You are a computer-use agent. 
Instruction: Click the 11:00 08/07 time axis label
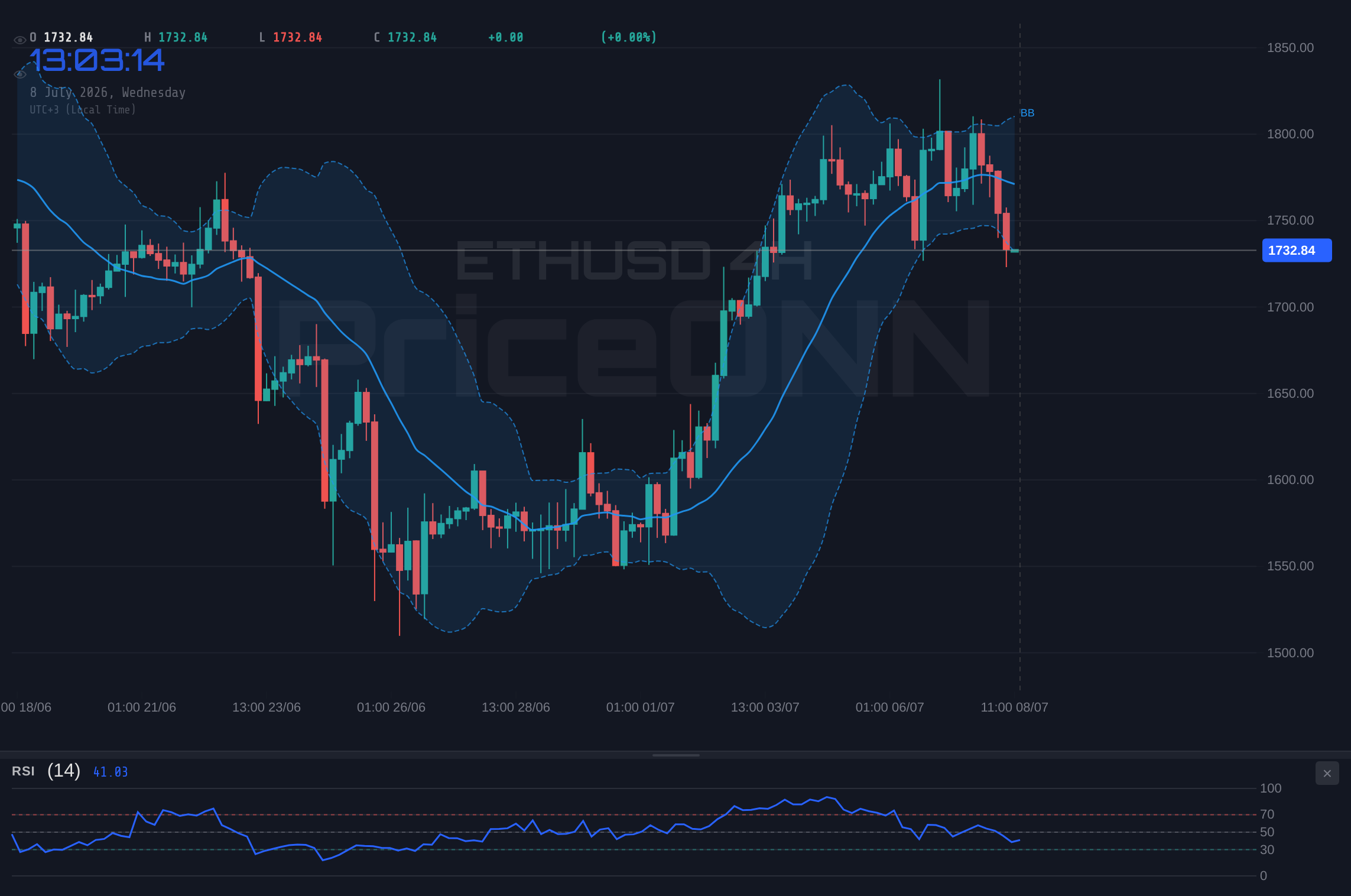pos(1015,707)
